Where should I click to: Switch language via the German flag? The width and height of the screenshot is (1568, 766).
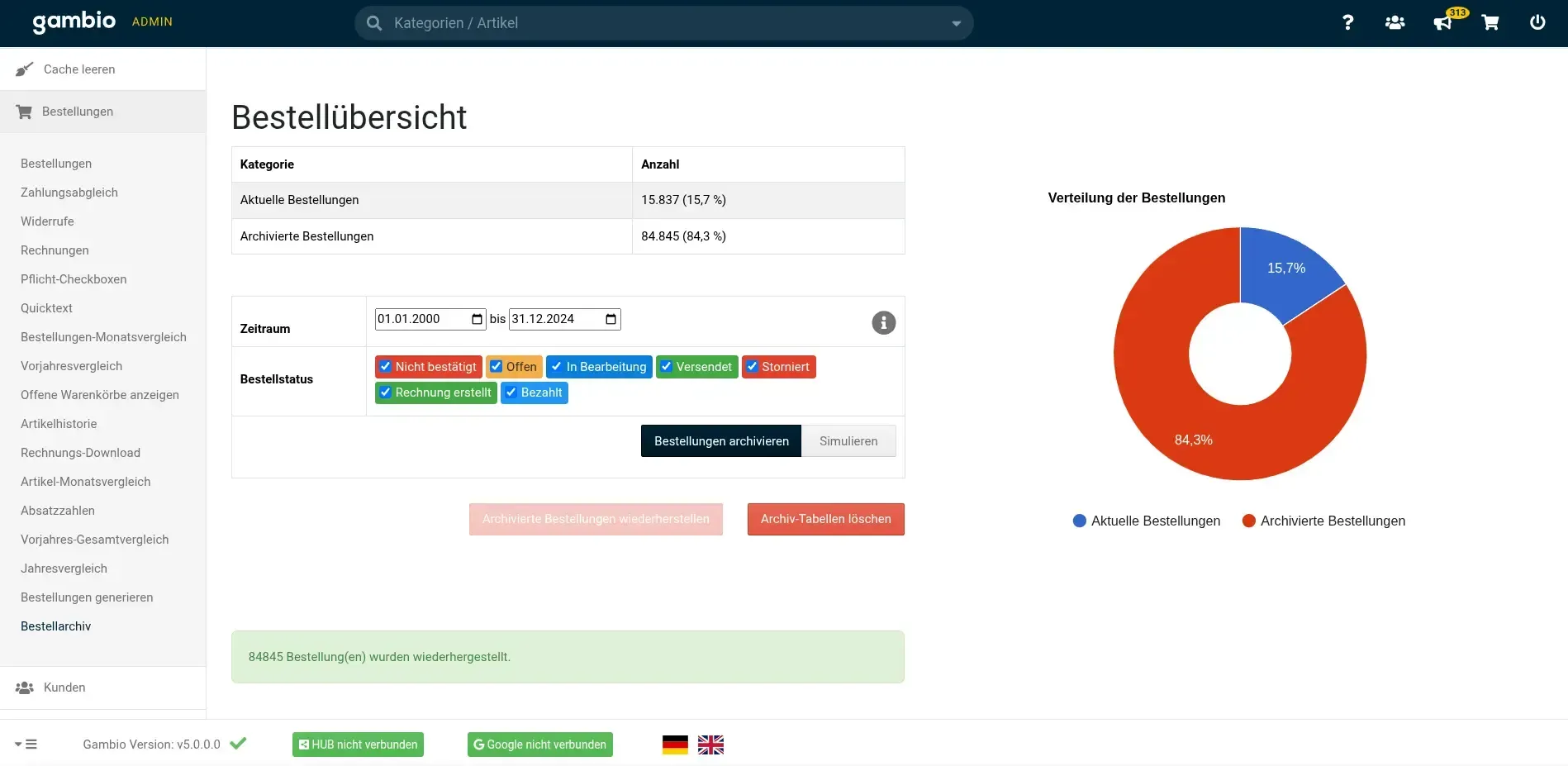(675, 745)
